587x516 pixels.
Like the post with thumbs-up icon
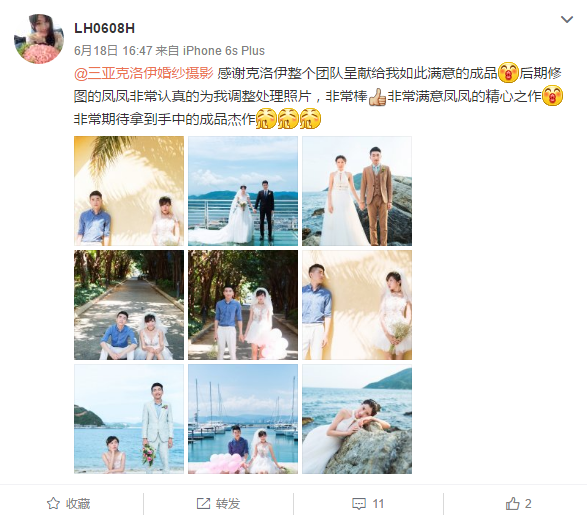click(x=513, y=503)
